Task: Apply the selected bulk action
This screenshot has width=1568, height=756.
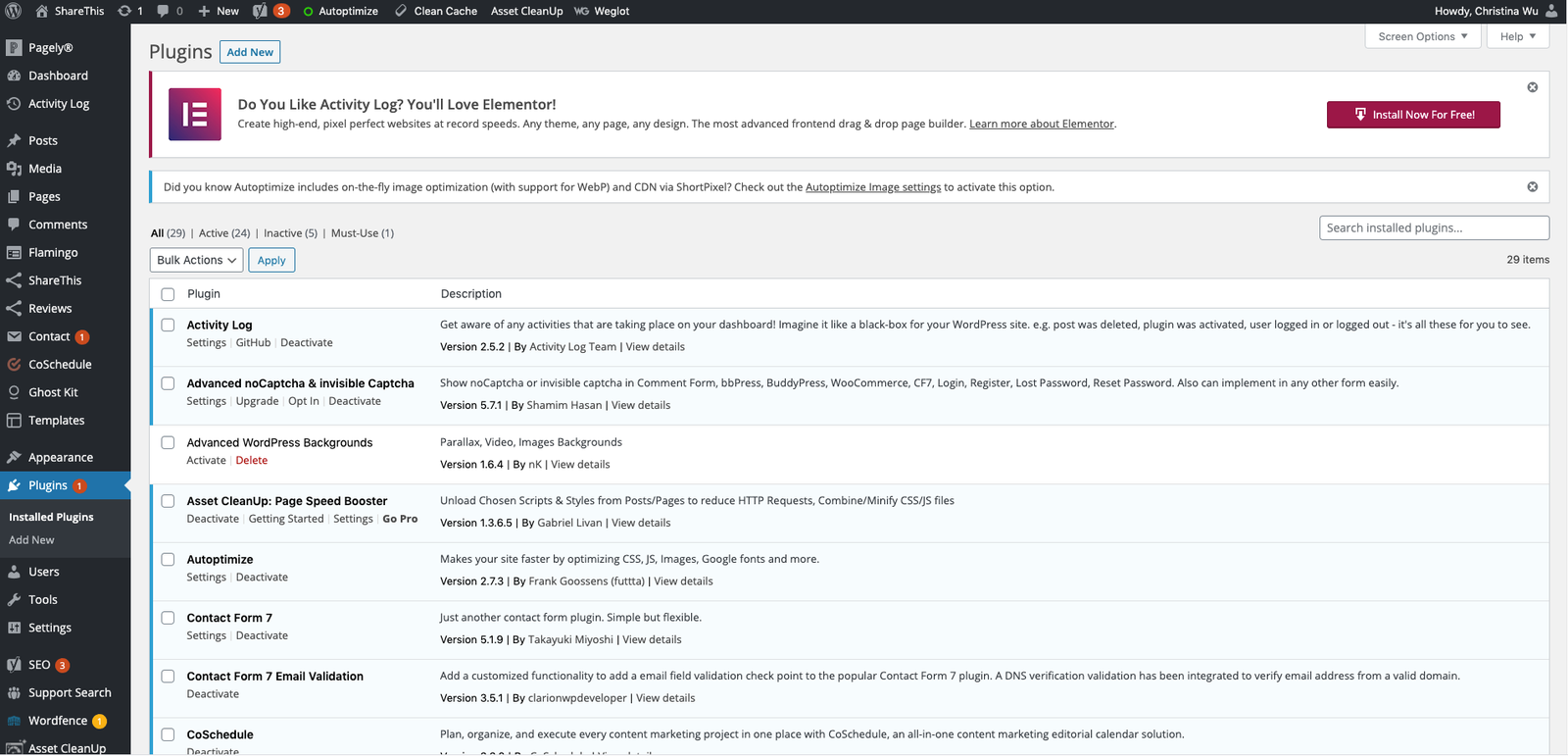Action: pyautogui.click(x=271, y=260)
